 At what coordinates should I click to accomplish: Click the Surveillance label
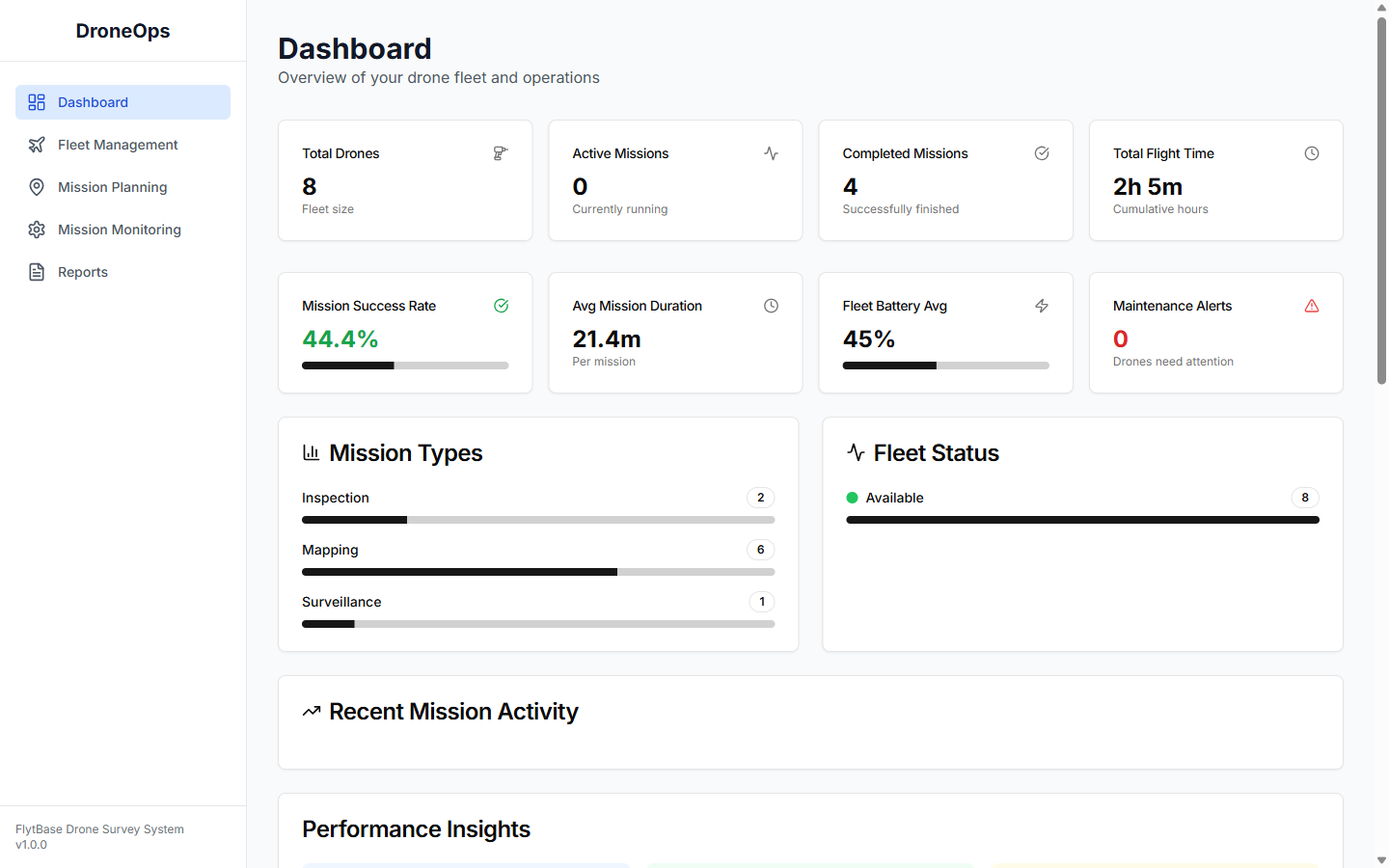[x=341, y=602]
